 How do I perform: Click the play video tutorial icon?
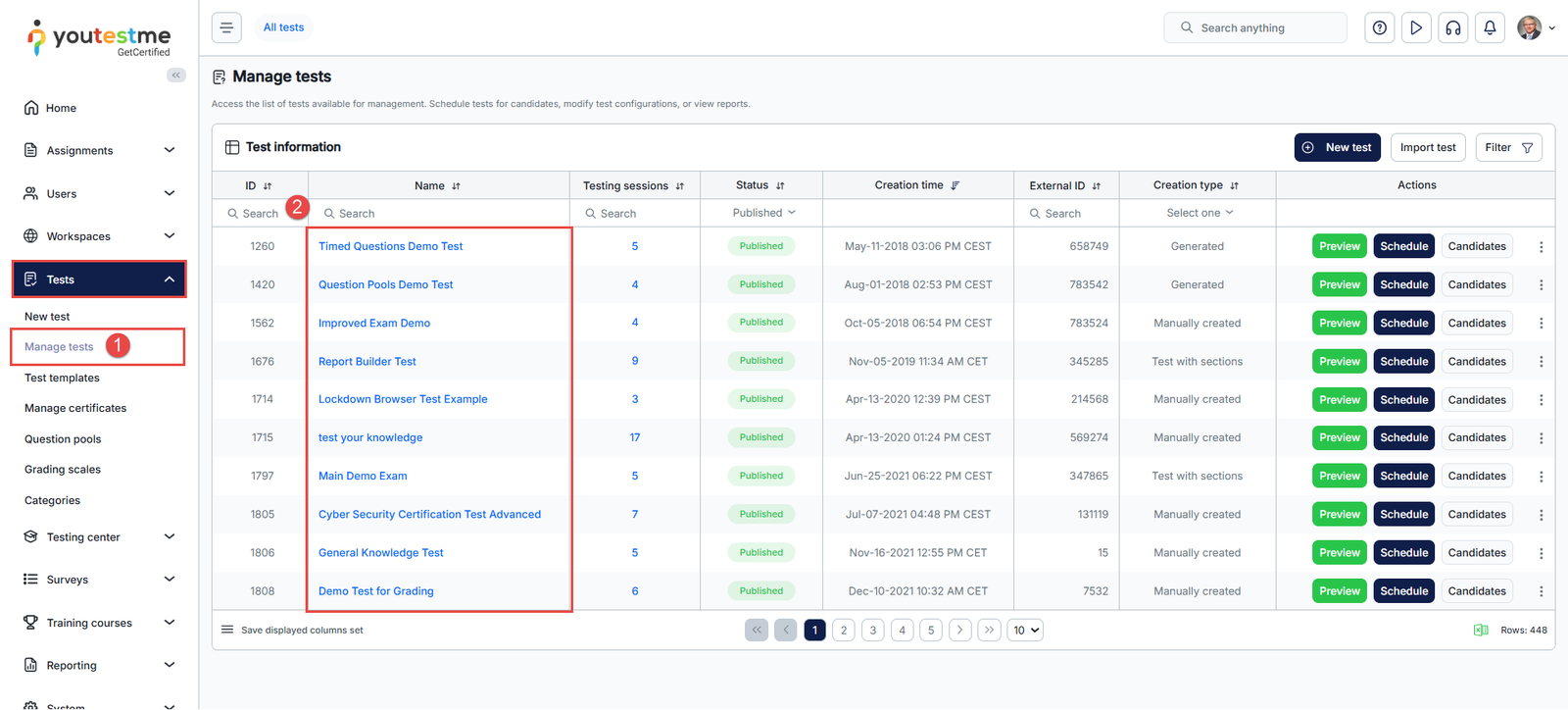[x=1416, y=28]
